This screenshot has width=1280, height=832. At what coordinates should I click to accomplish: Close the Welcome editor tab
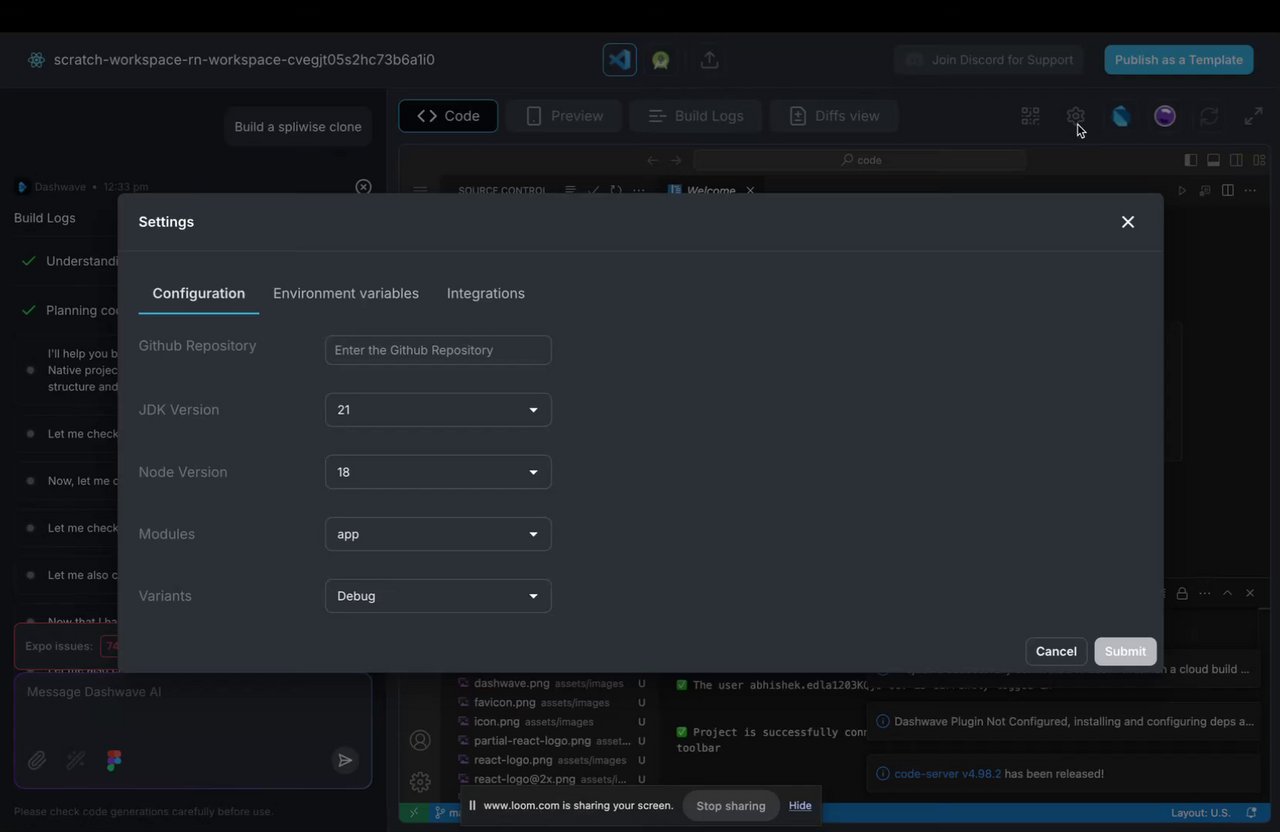click(x=750, y=190)
